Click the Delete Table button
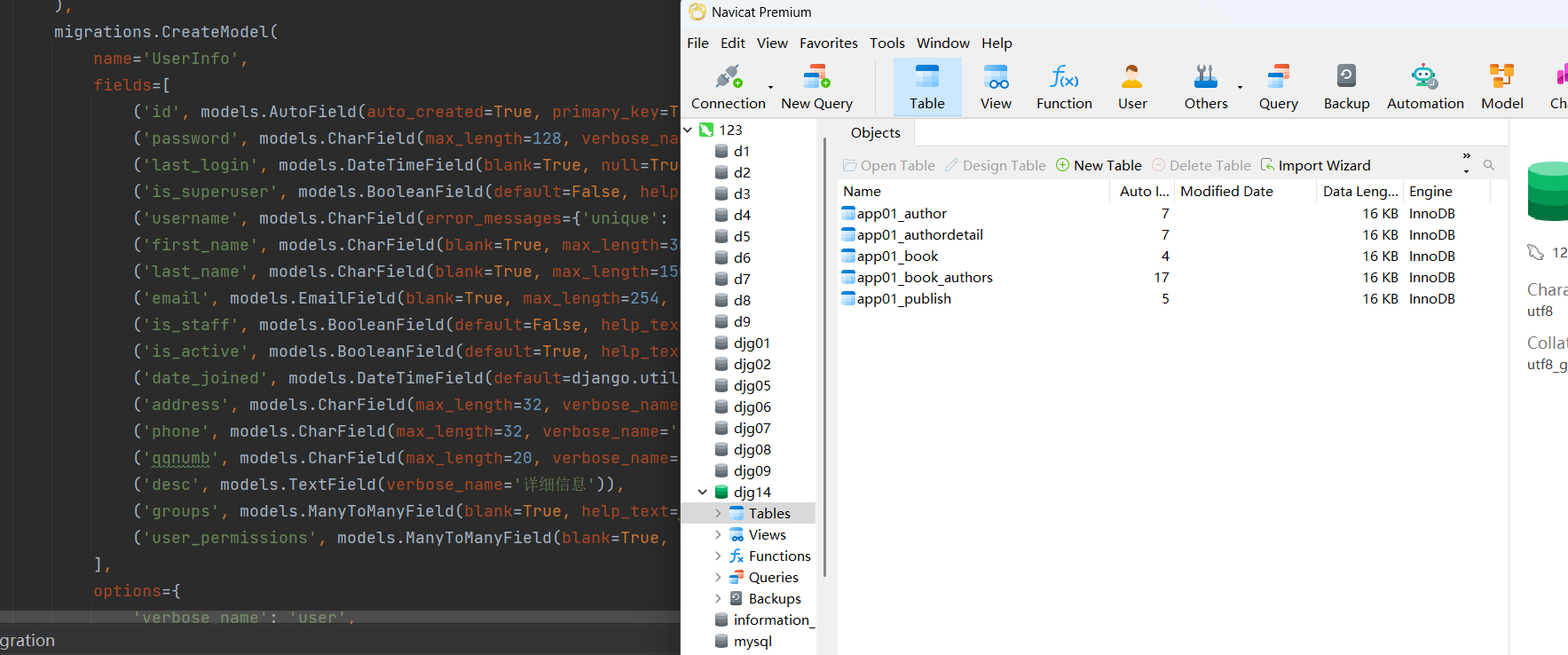This screenshot has width=1568, height=655. click(x=1201, y=165)
